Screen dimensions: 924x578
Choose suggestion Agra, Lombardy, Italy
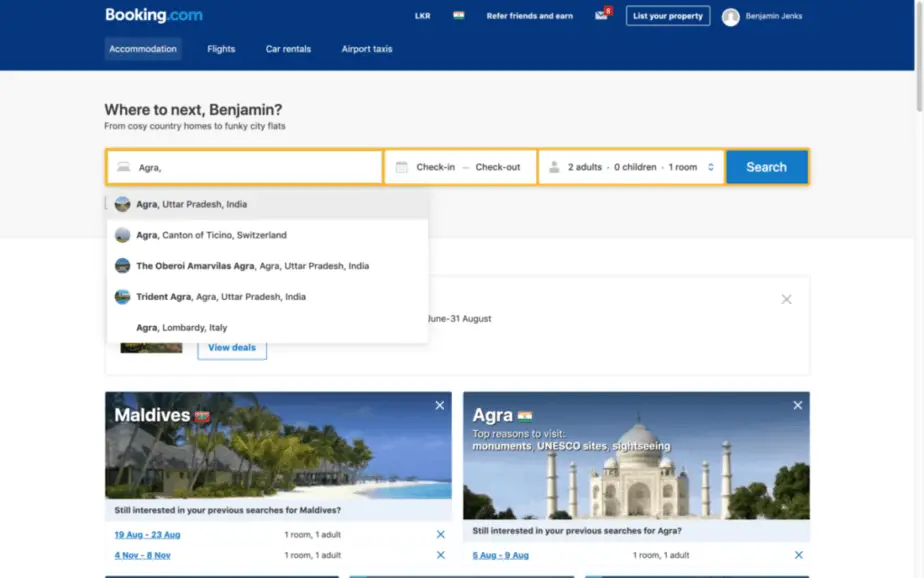[268, 327]
